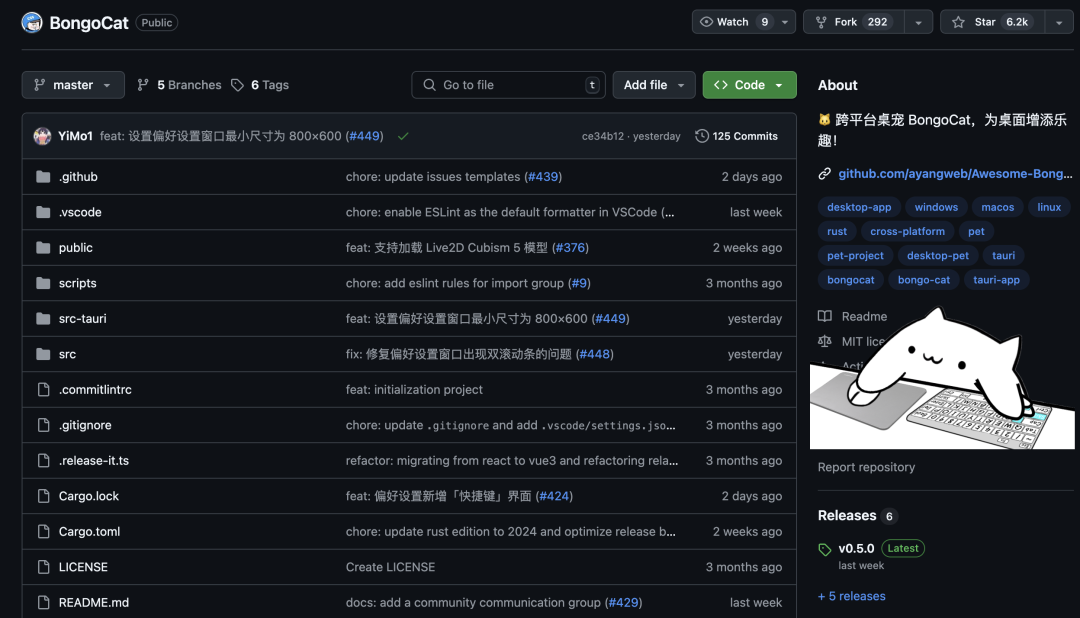Viewport: 1080px width, 618px height.
Task: Open the github.com/ayangweb/Awesome-Bong... link
Action: click(955, 174)
